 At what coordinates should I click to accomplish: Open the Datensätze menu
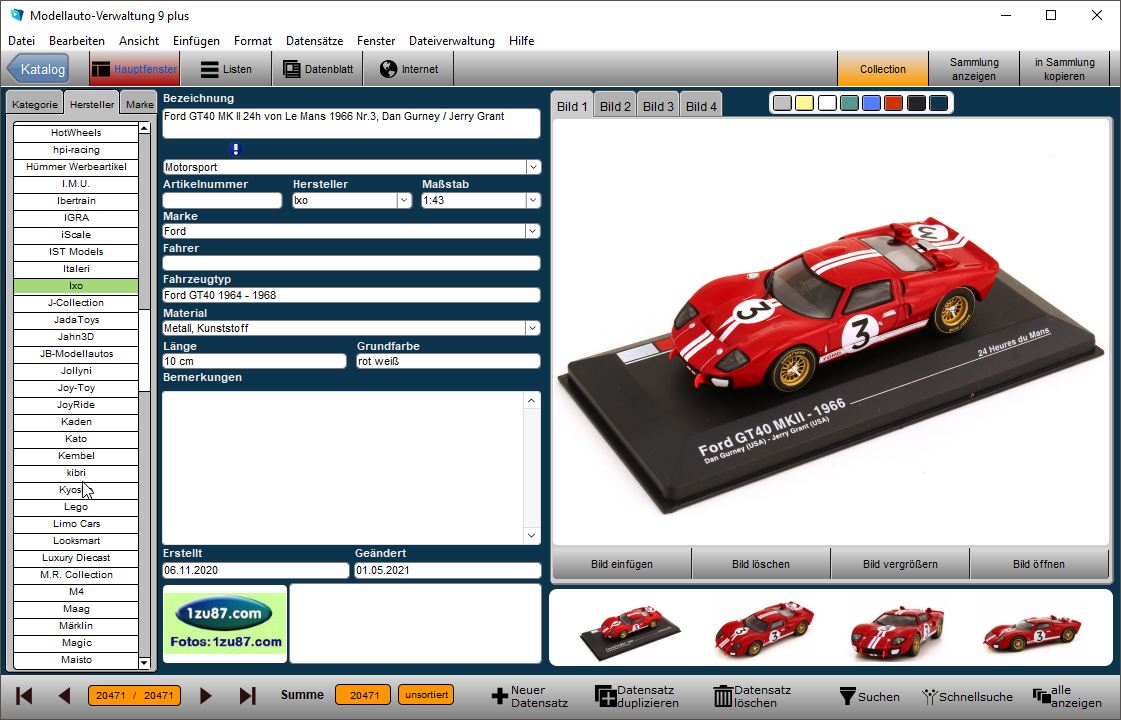pos(314,41)
